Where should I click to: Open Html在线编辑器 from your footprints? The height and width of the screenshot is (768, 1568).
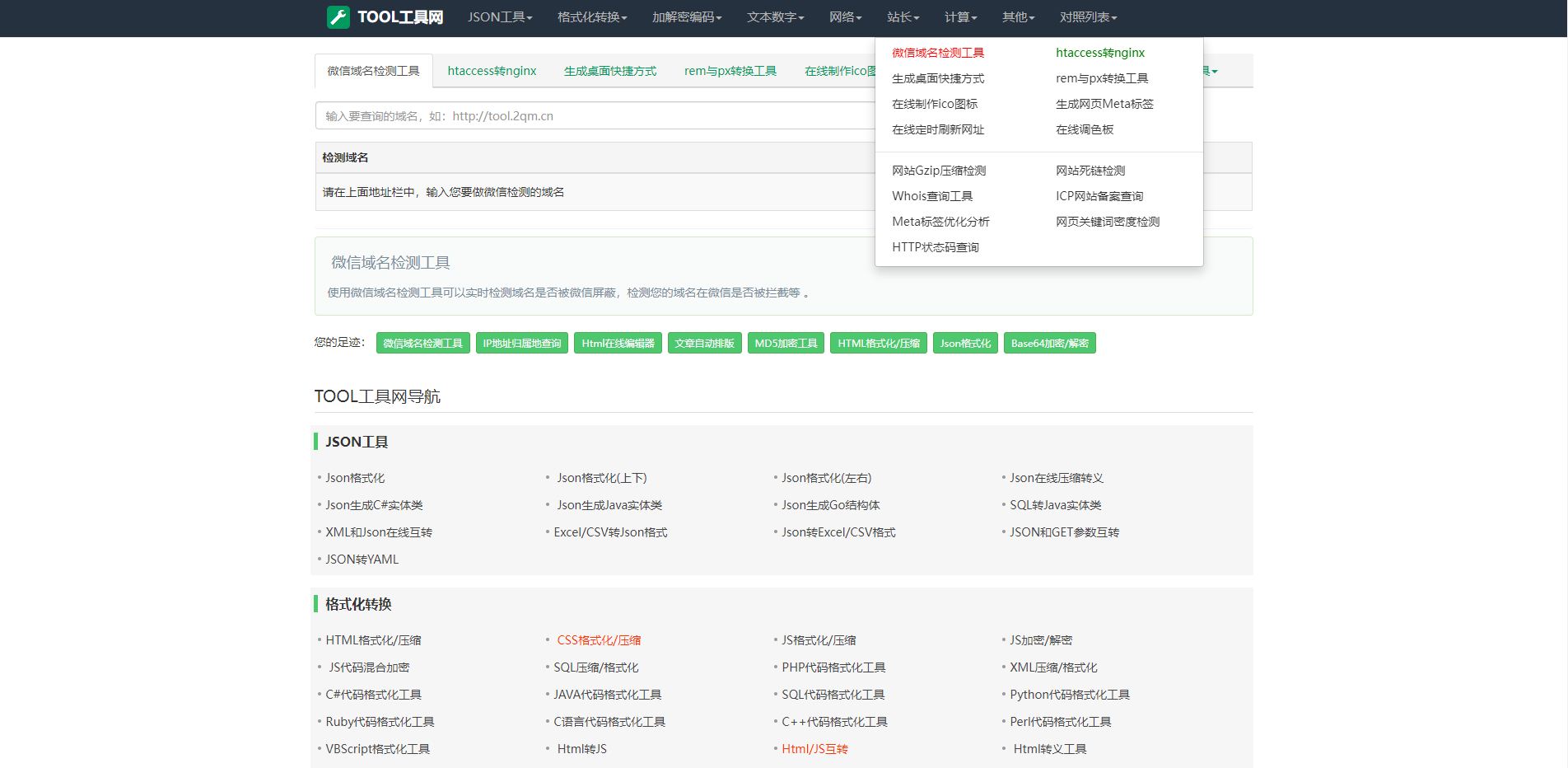618,343
